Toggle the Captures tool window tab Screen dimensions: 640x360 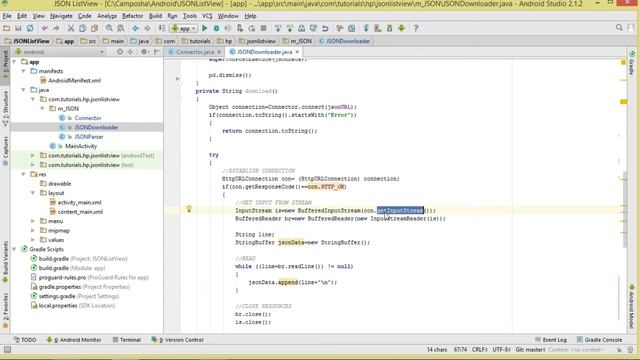5,151
